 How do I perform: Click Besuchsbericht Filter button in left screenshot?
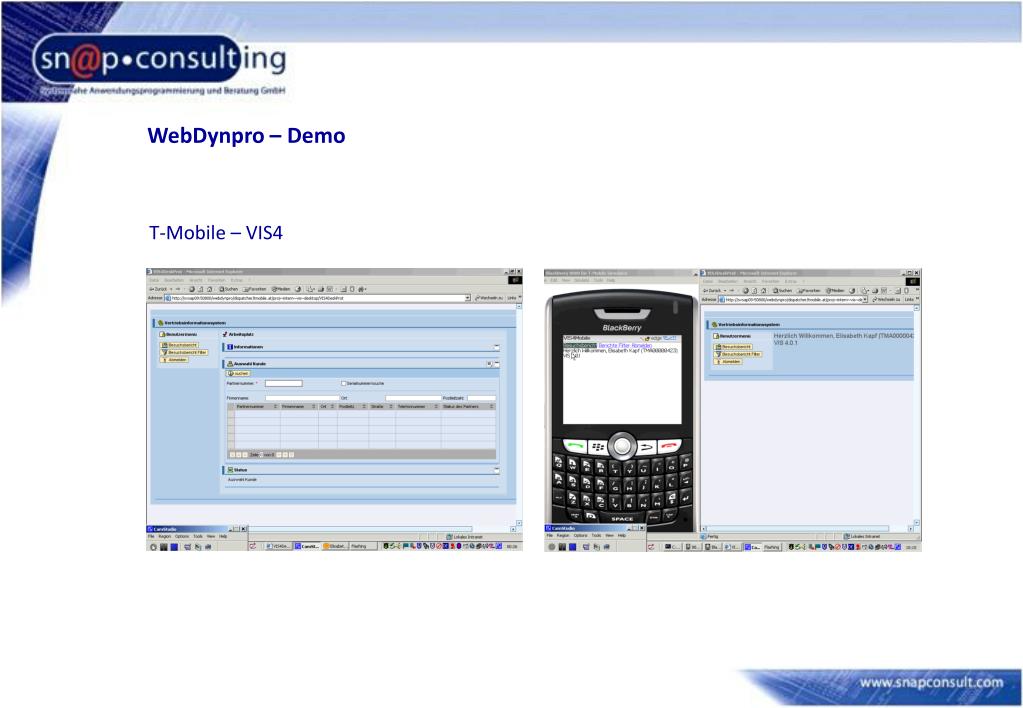(184, 352)
